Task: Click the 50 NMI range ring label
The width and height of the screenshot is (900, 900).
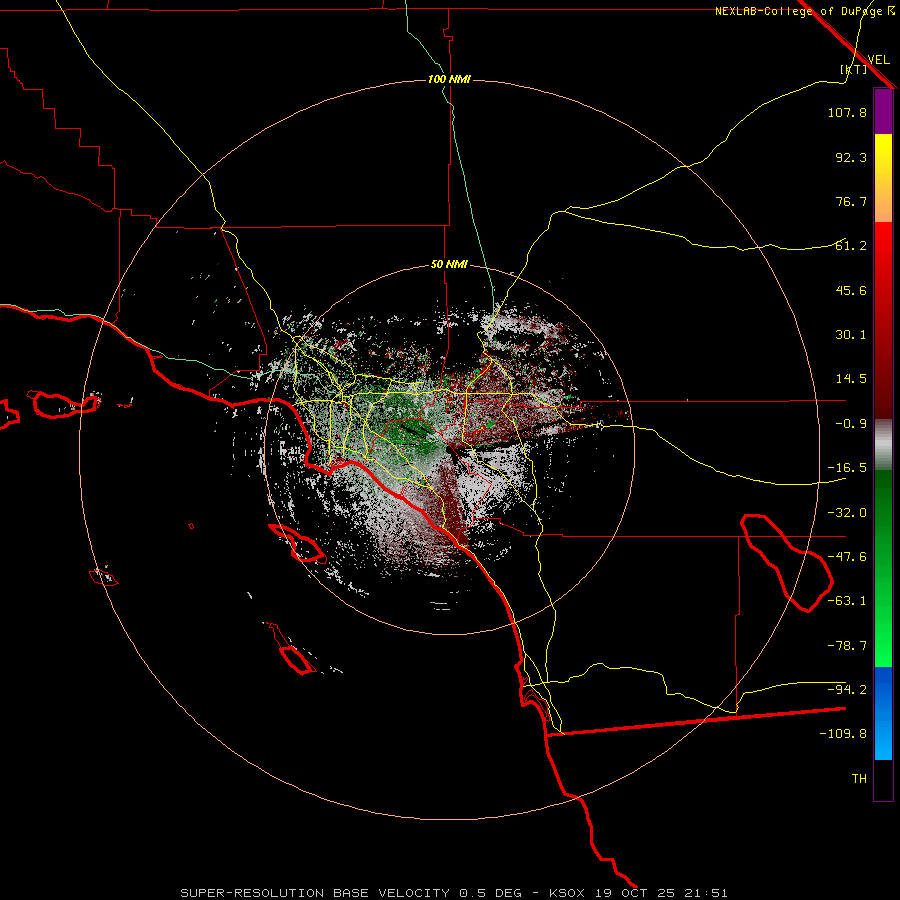Action: click(x=449, y=265)
